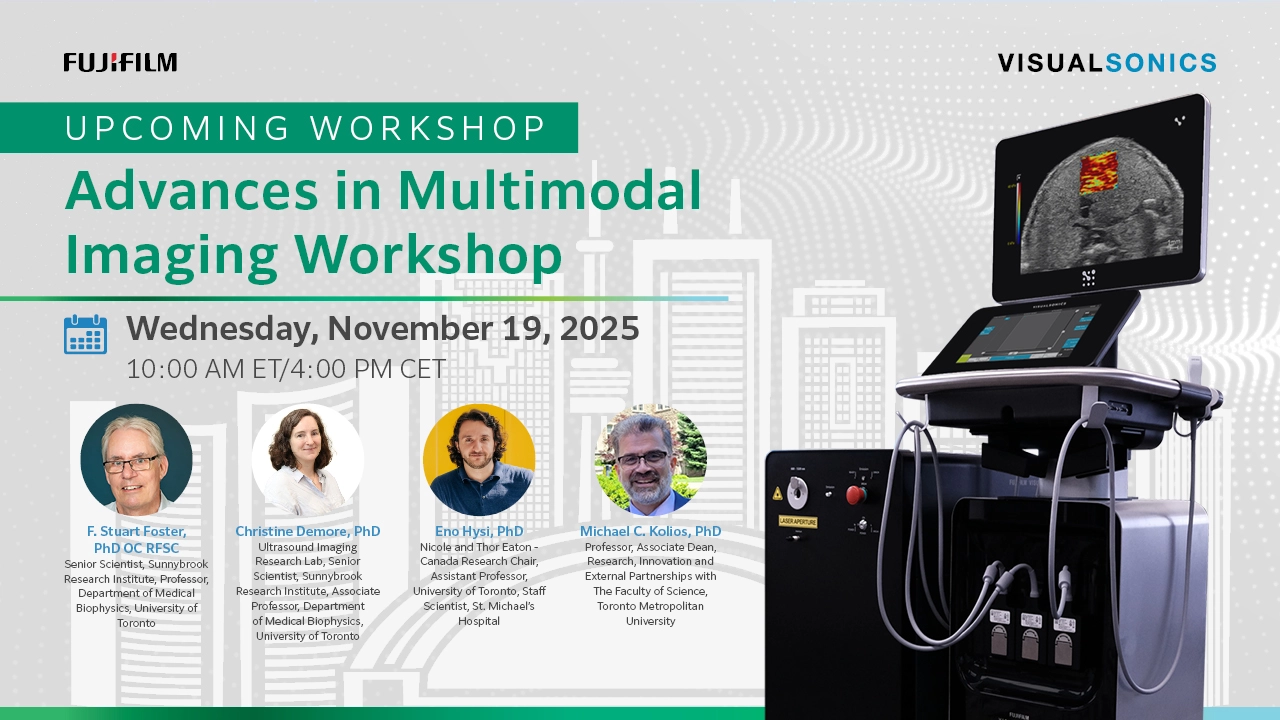This screenshot has height=720, width=1280.
Task: Open F. Stuart Foster's profile photo
Action: [x=136, y=459]
